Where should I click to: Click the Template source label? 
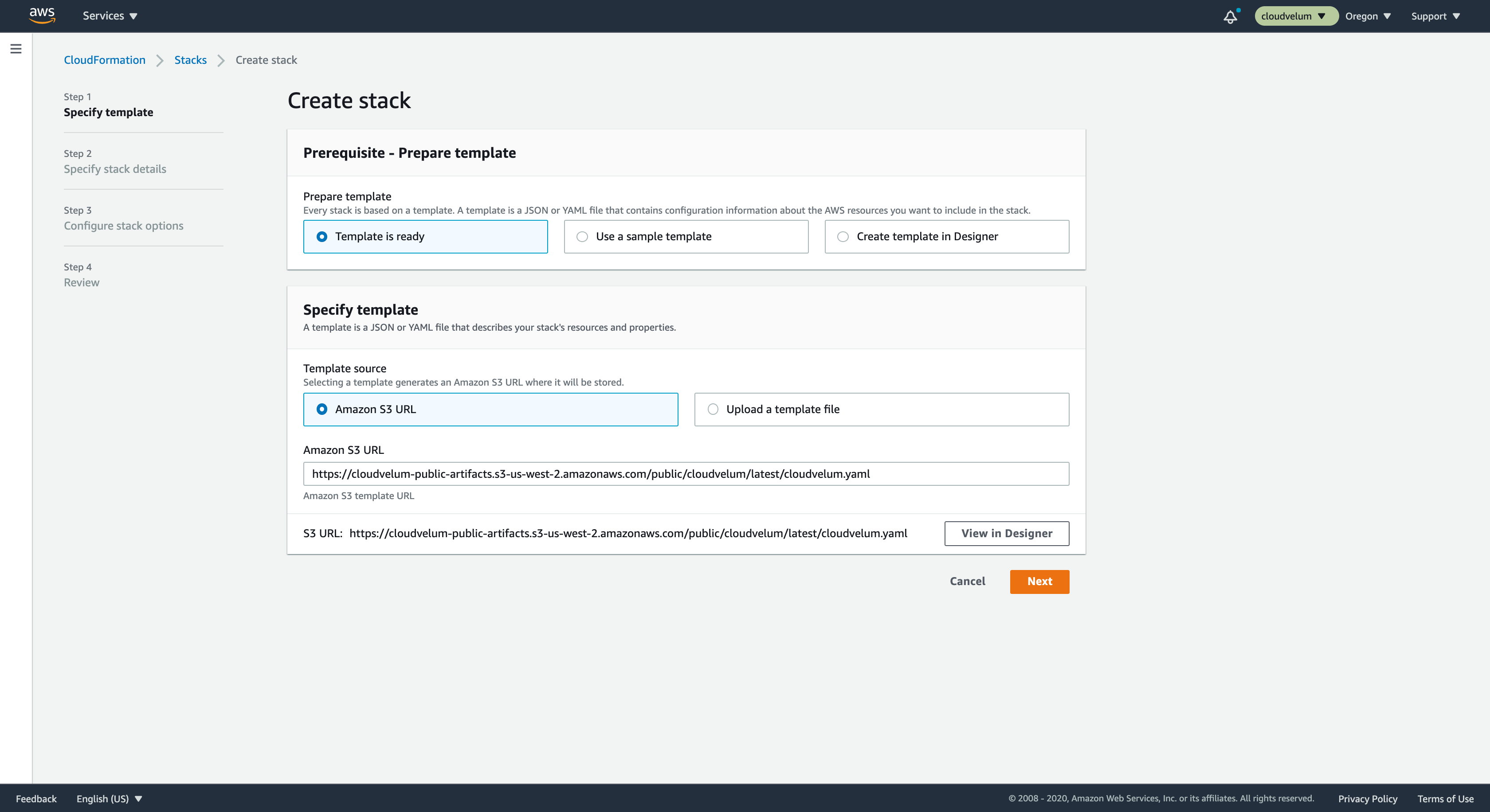[x=345, y=368]
